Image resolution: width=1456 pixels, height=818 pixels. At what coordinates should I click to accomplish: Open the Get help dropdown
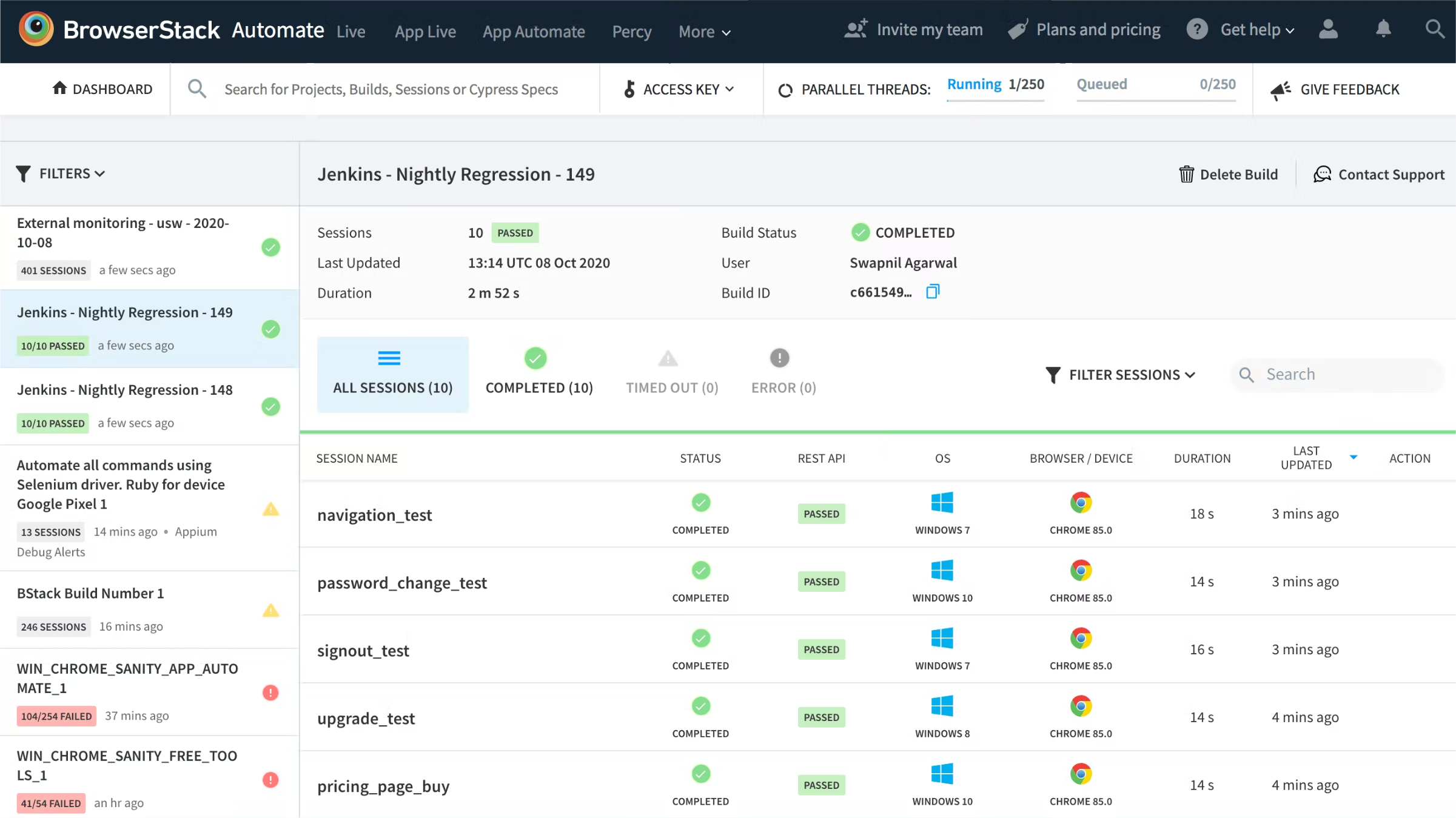1257,30
